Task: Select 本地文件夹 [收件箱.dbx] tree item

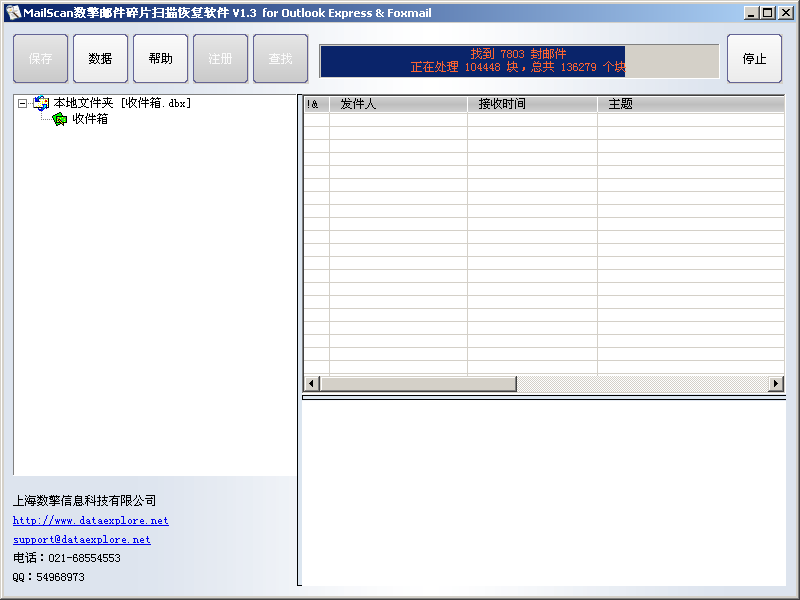Action: pyautogui.click(x=122, y=103)
